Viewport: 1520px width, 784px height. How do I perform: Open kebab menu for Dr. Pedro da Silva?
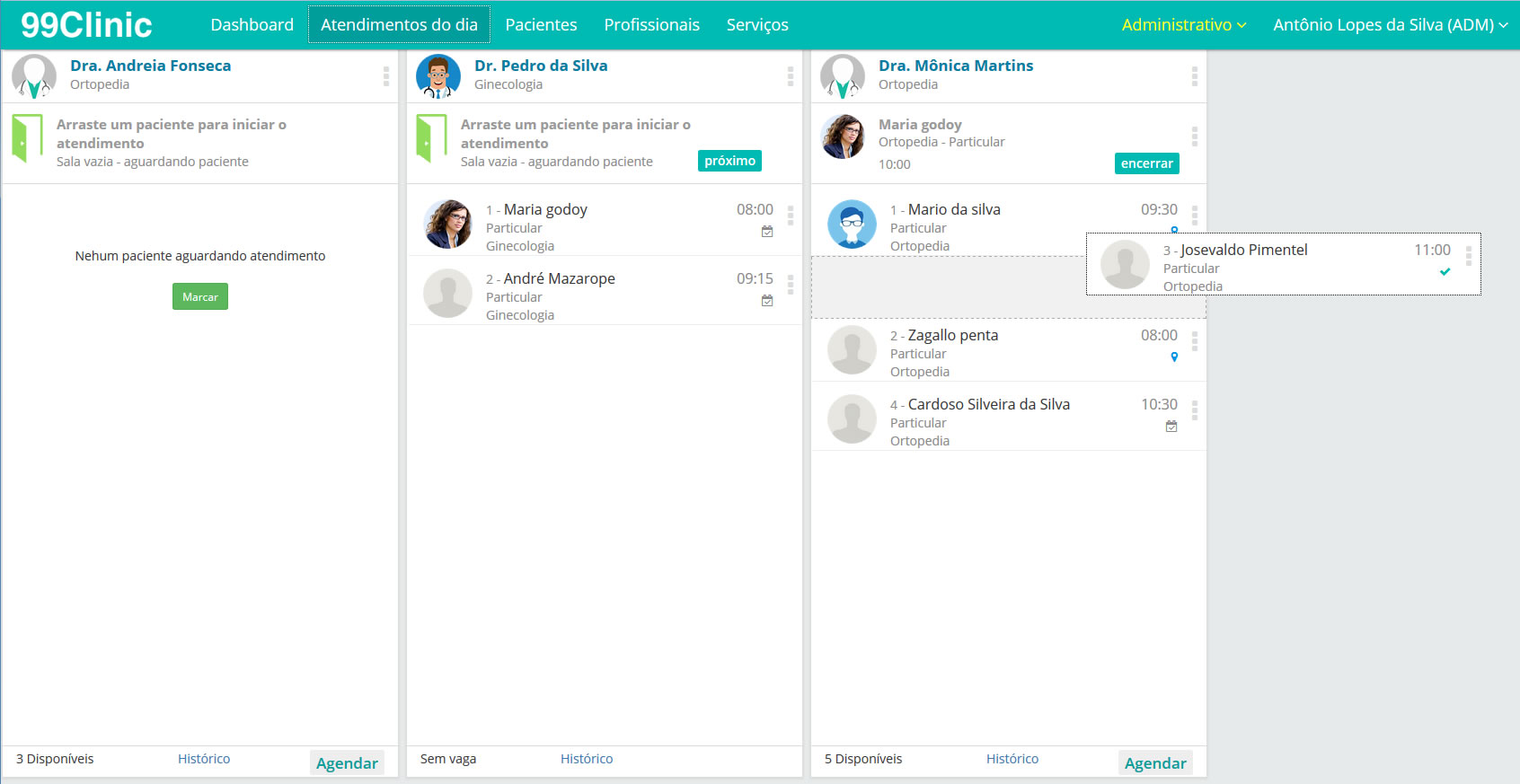[791, 76]
